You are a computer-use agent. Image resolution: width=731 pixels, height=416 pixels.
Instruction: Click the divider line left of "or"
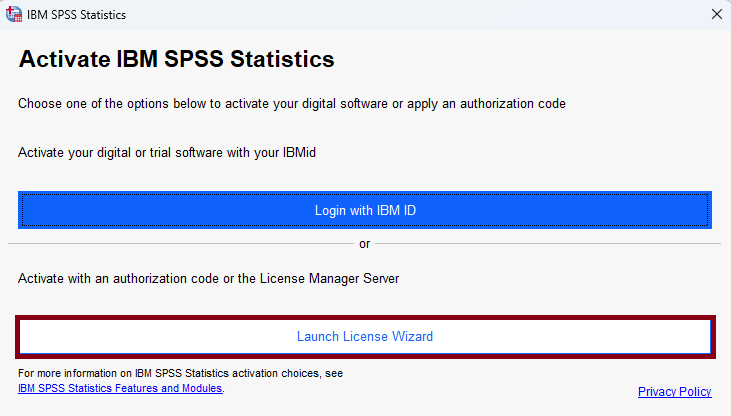(x=180, y=244)
